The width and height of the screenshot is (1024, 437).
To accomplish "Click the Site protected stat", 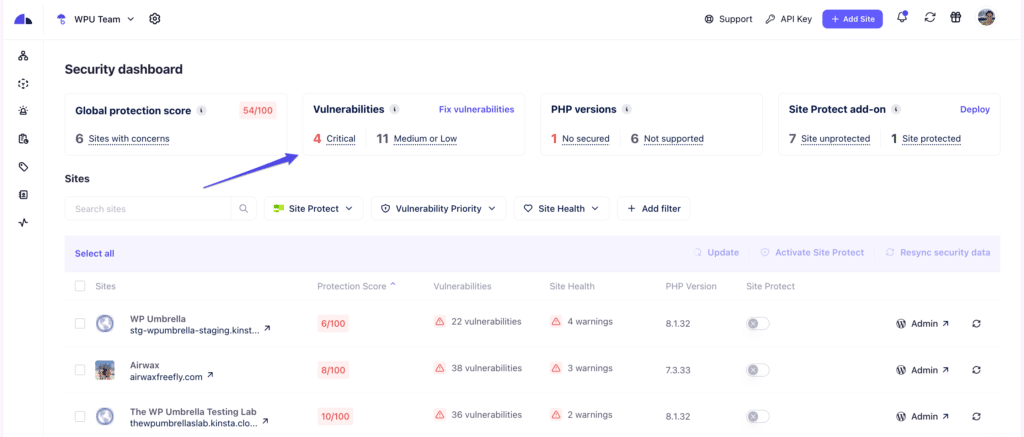I will [925, 138].
